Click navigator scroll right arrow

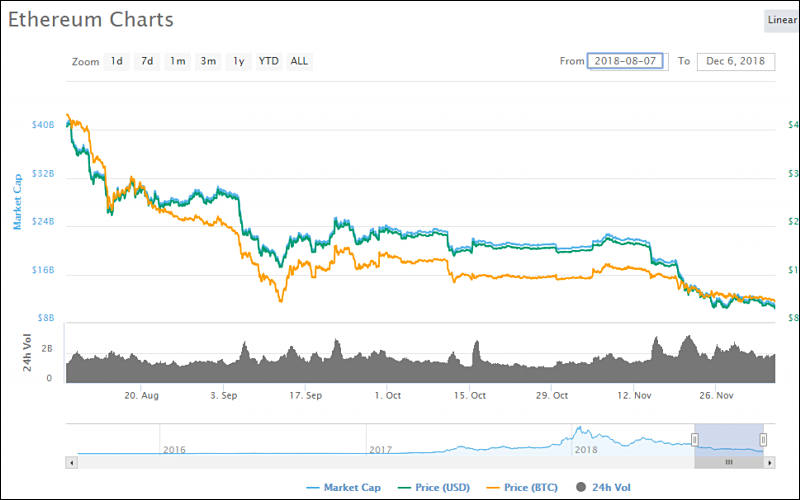769,463
